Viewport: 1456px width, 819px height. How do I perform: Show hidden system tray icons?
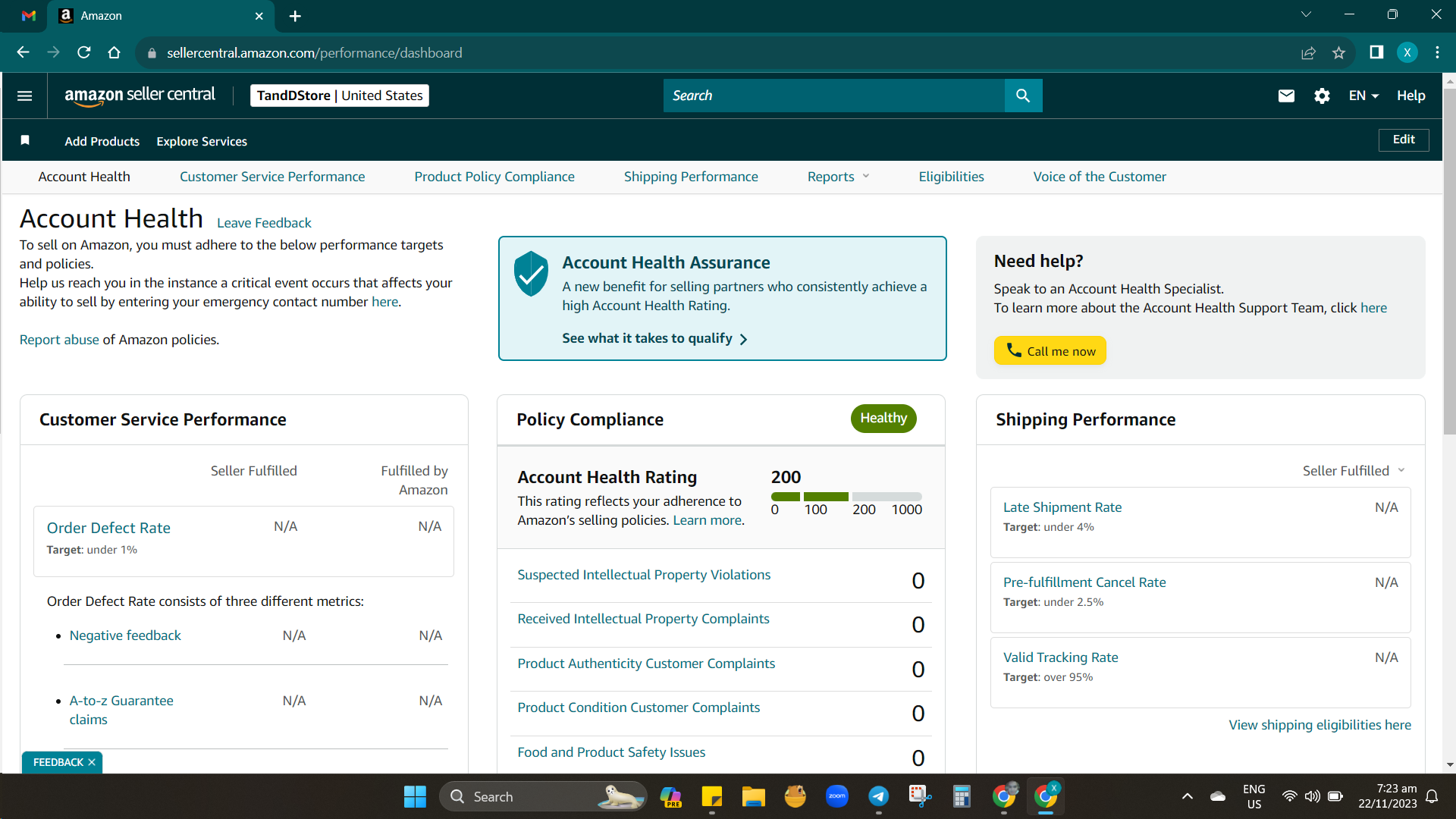click(1187, 796)
